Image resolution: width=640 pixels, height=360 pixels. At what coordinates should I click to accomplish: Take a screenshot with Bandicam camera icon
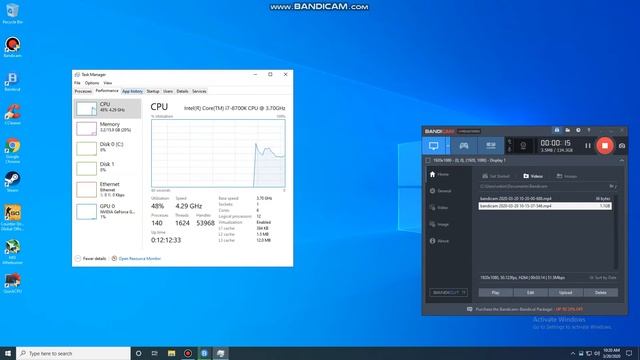point(622,146)
